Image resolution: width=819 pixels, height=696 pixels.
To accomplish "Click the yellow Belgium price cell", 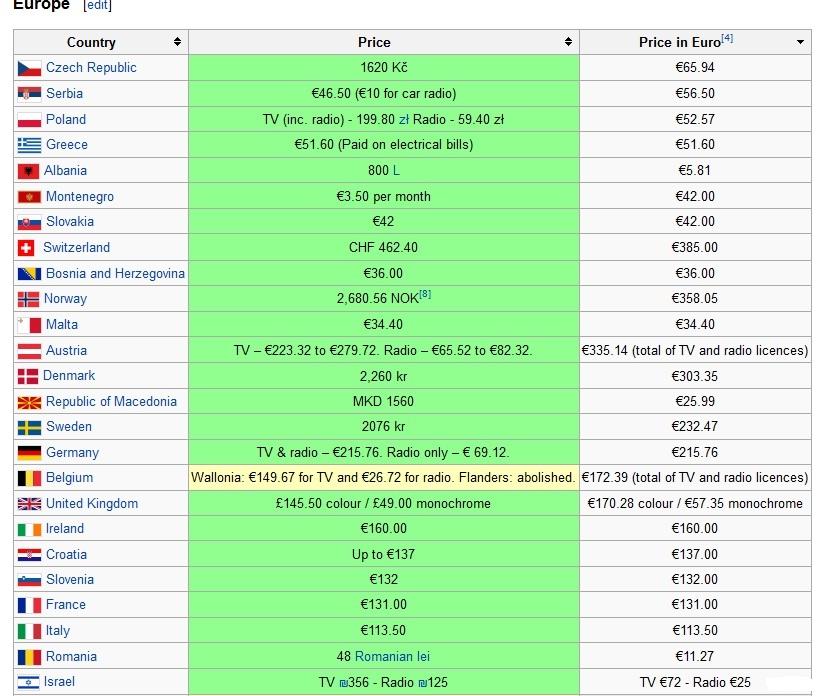I will tap(383, 478).
